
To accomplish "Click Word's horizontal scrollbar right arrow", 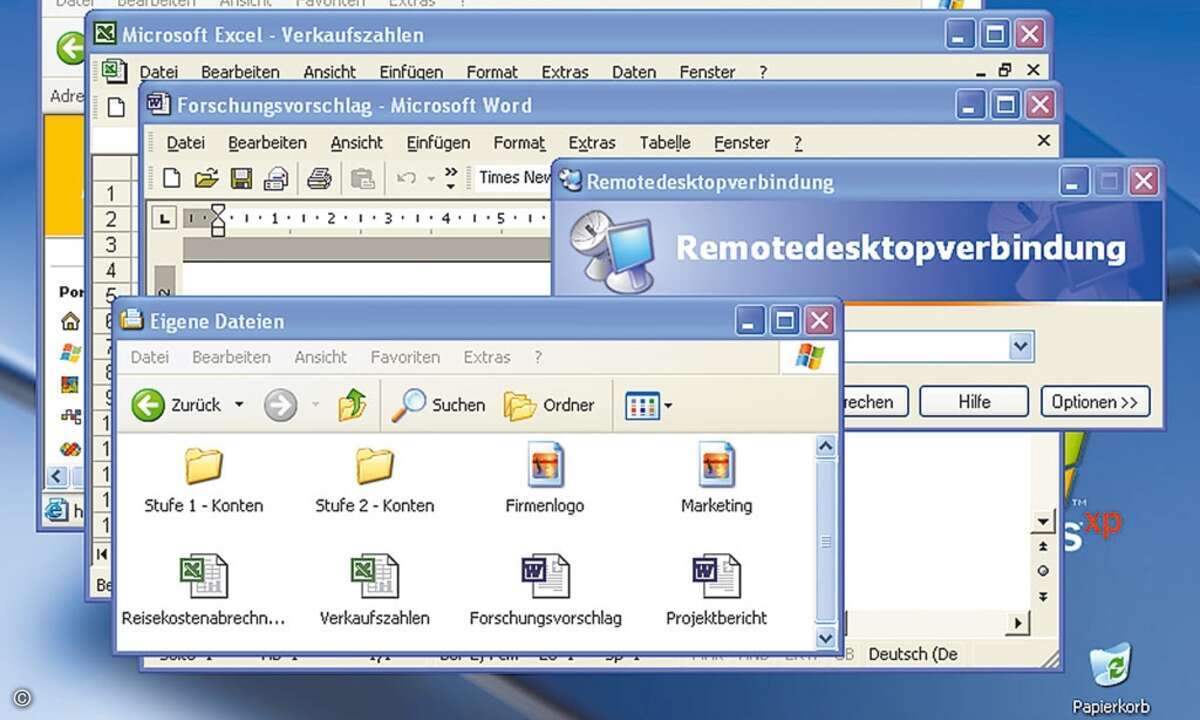I will coord(1019,623).
